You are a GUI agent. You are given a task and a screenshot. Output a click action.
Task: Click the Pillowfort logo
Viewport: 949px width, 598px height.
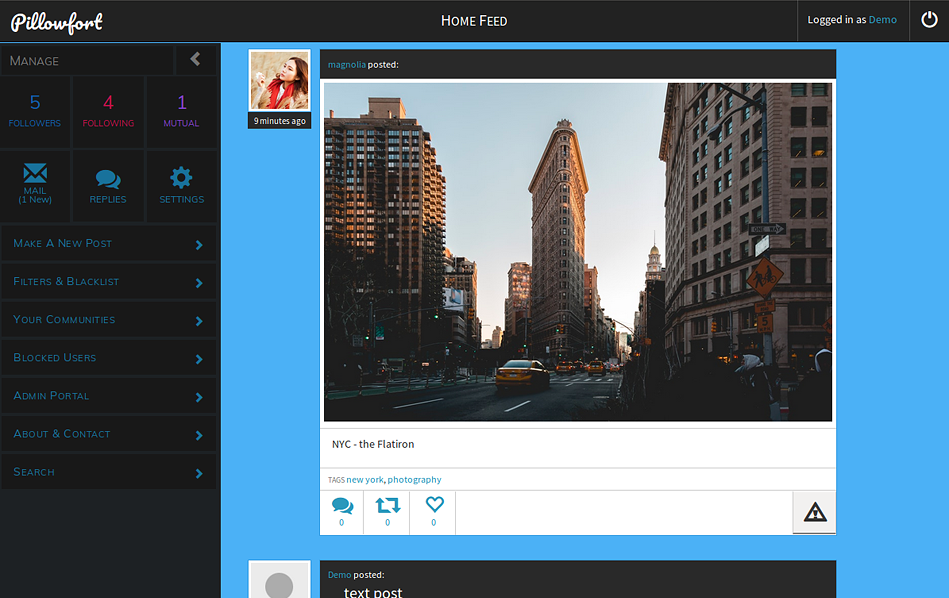pos(57,21)
